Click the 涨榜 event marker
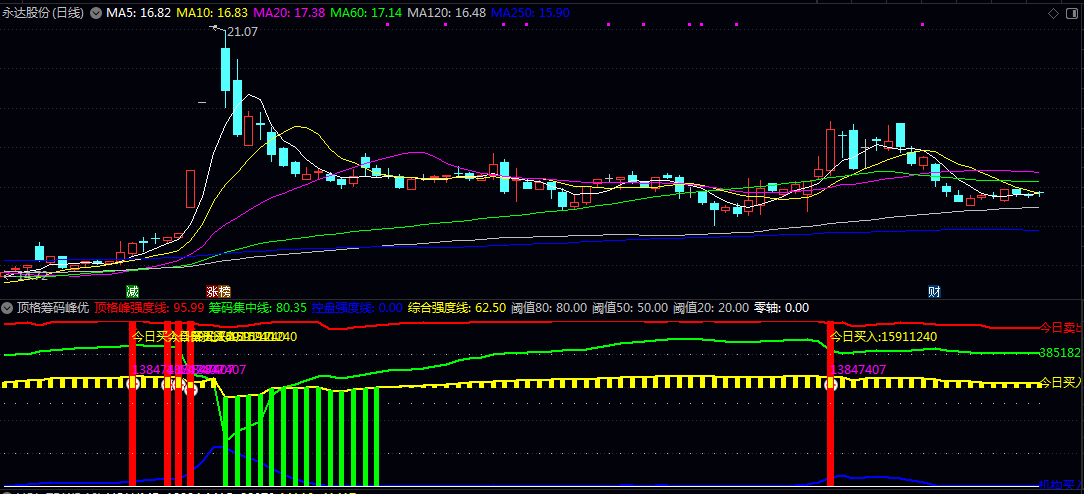 (x=218, y=291)
